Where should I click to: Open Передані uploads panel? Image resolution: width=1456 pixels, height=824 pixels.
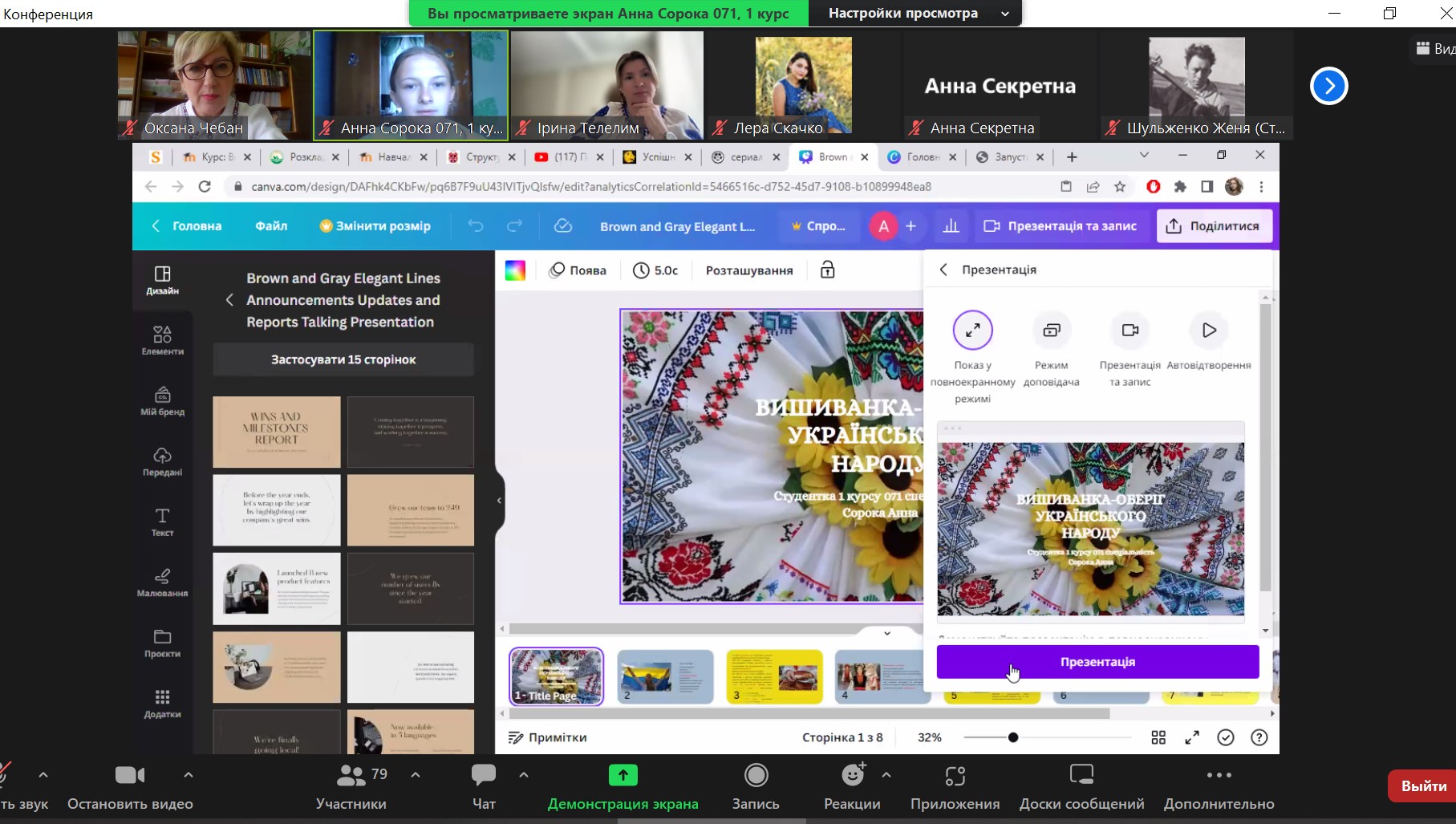click(162, 461)
